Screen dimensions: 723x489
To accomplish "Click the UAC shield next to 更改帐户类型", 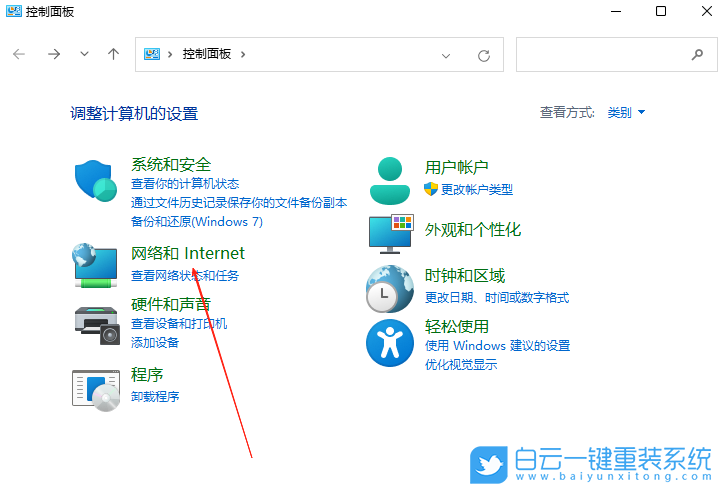I will pos(431,189).
